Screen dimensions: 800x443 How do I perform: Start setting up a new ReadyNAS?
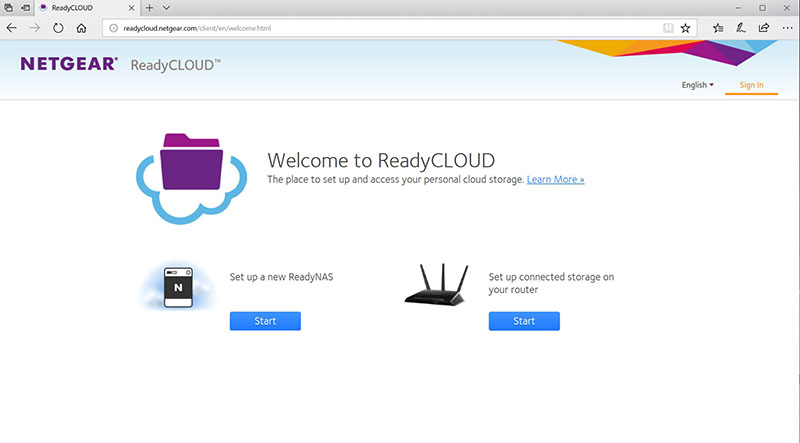pos(265,321)
